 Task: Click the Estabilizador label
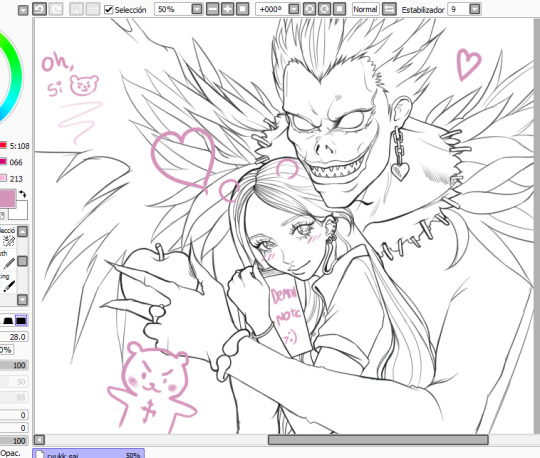[423, 10]
